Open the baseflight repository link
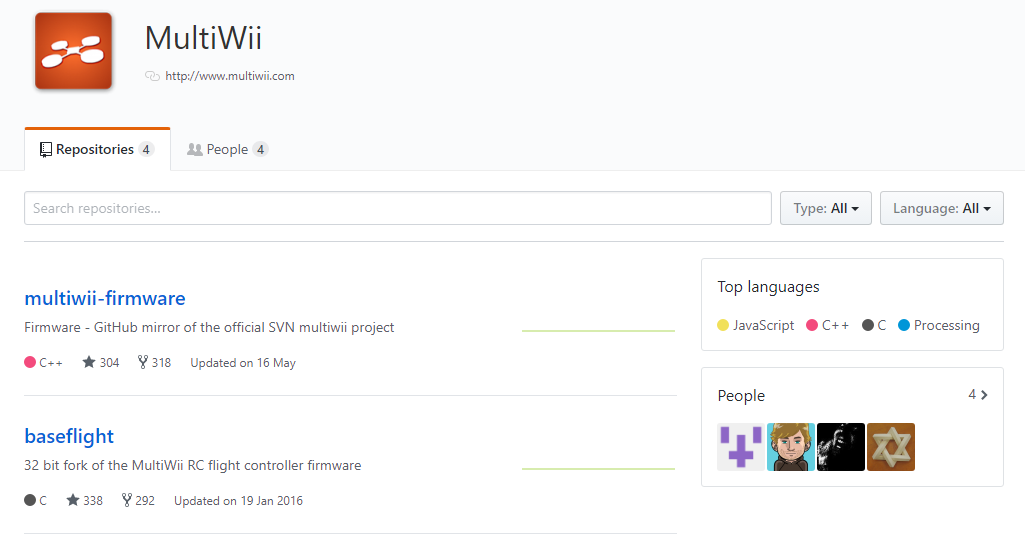The height and width of the screenshot is (550, 1025). click(69, 436)
